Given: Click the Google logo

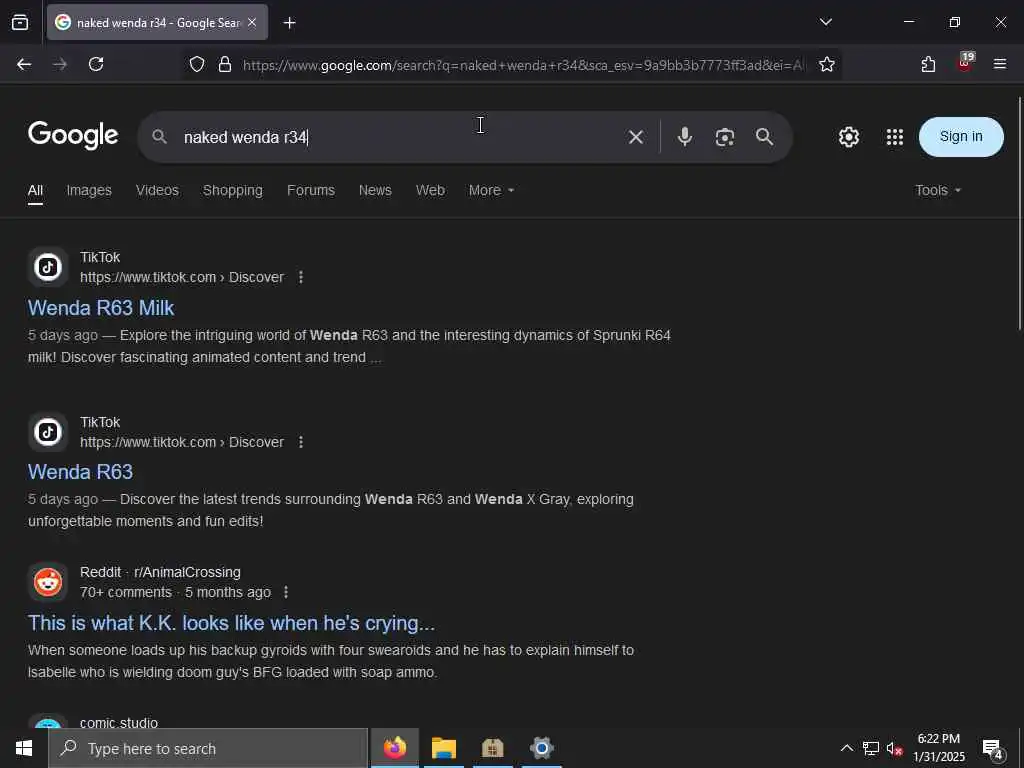Looking at the screenshot, I should click(x=73, y=135).
